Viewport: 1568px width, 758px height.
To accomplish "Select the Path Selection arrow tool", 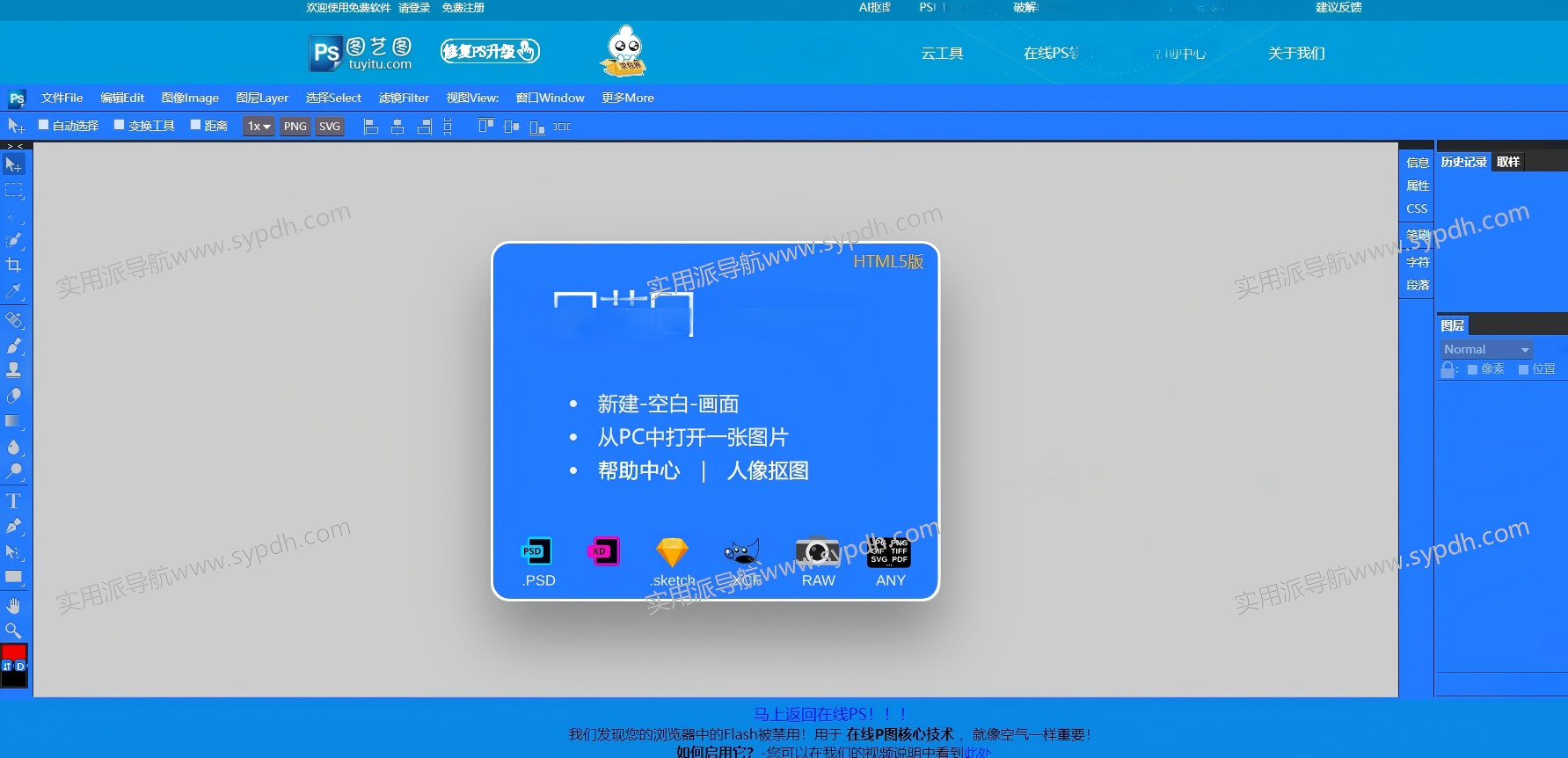I will 13,552.
